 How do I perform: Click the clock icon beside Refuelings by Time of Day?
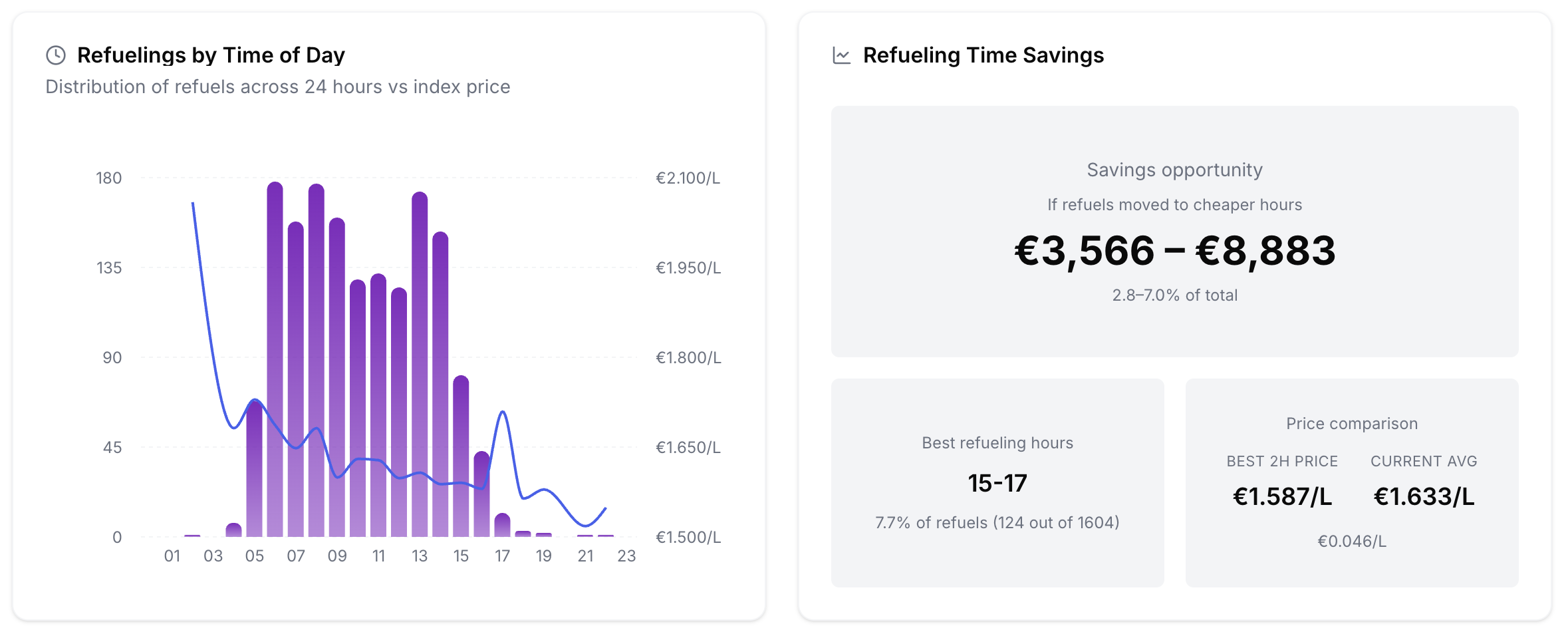56,55
